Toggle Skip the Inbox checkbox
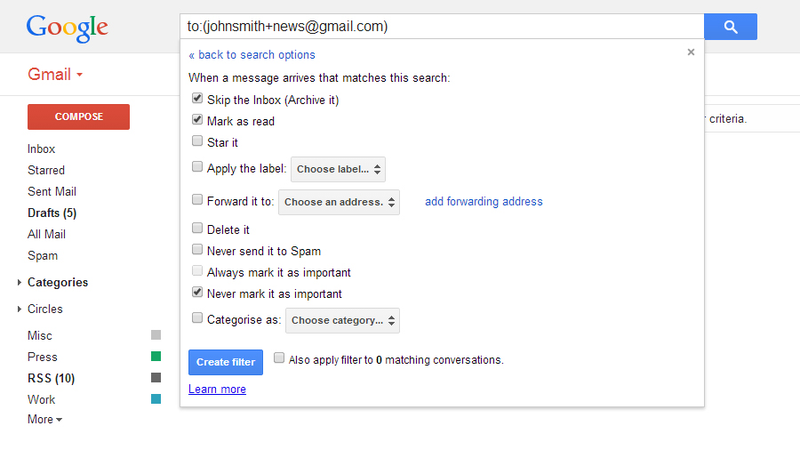This screenshot has height=450, width=800. (197, 98)
